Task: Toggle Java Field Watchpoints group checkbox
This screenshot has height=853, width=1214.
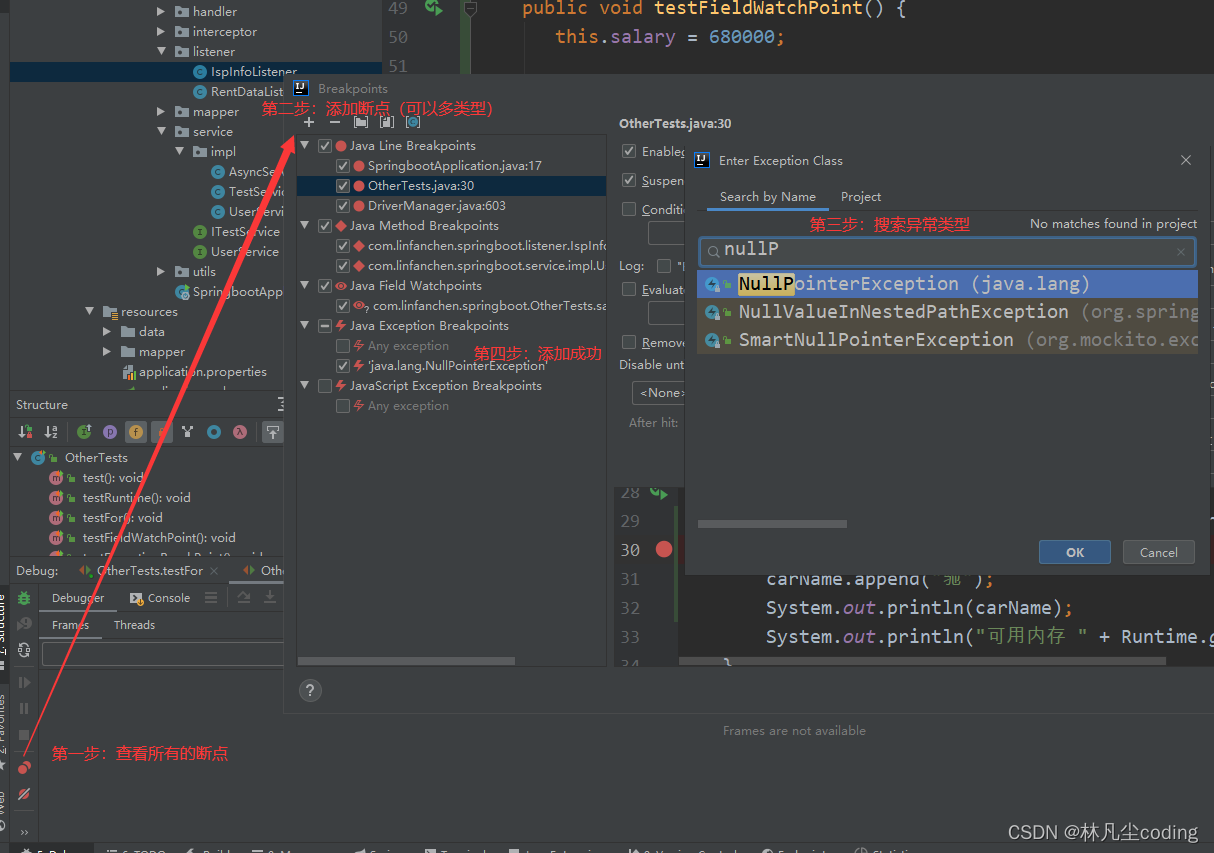Action: coord(325,286)
